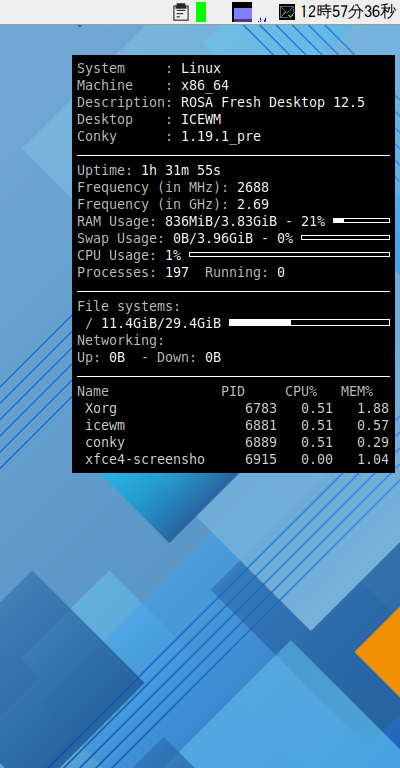The width and height of the screenshot is (400, 768).
Task: Click the Swap Usage progress bar
Action: 346,238
